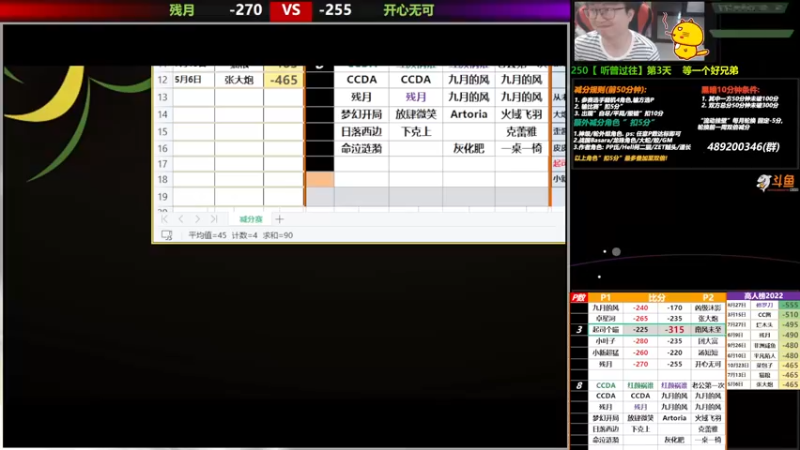
Task: Click the status bar macro icon
Action: click(166, 235)
